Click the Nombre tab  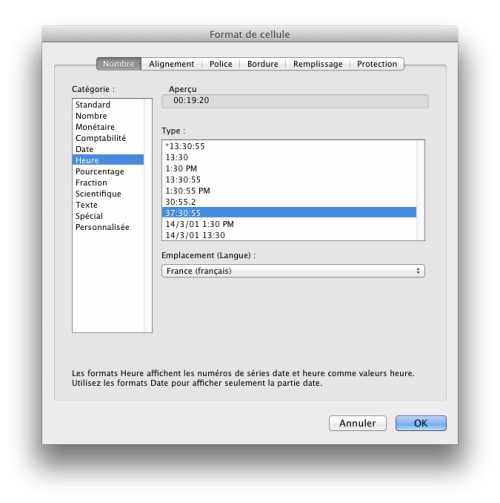(119, 64)
